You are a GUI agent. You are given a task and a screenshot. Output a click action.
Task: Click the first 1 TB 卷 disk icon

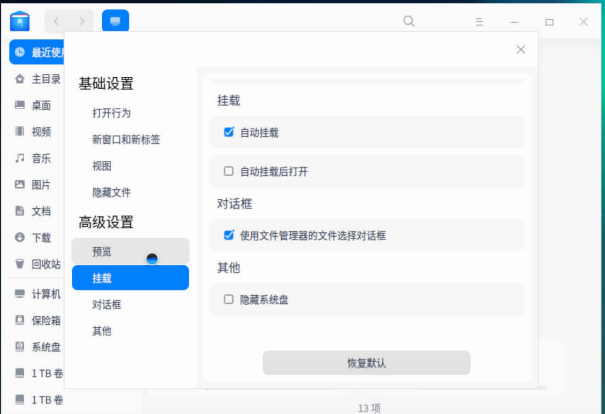click(20, 373)
